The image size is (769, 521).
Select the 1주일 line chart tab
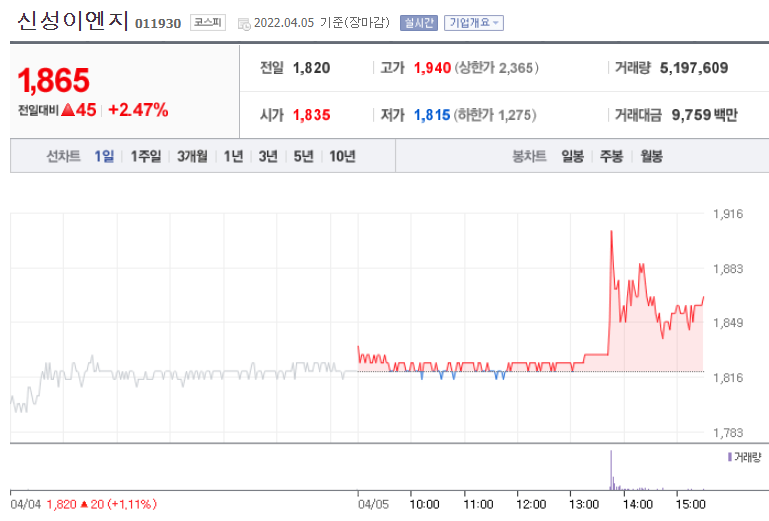pos(146,156)
